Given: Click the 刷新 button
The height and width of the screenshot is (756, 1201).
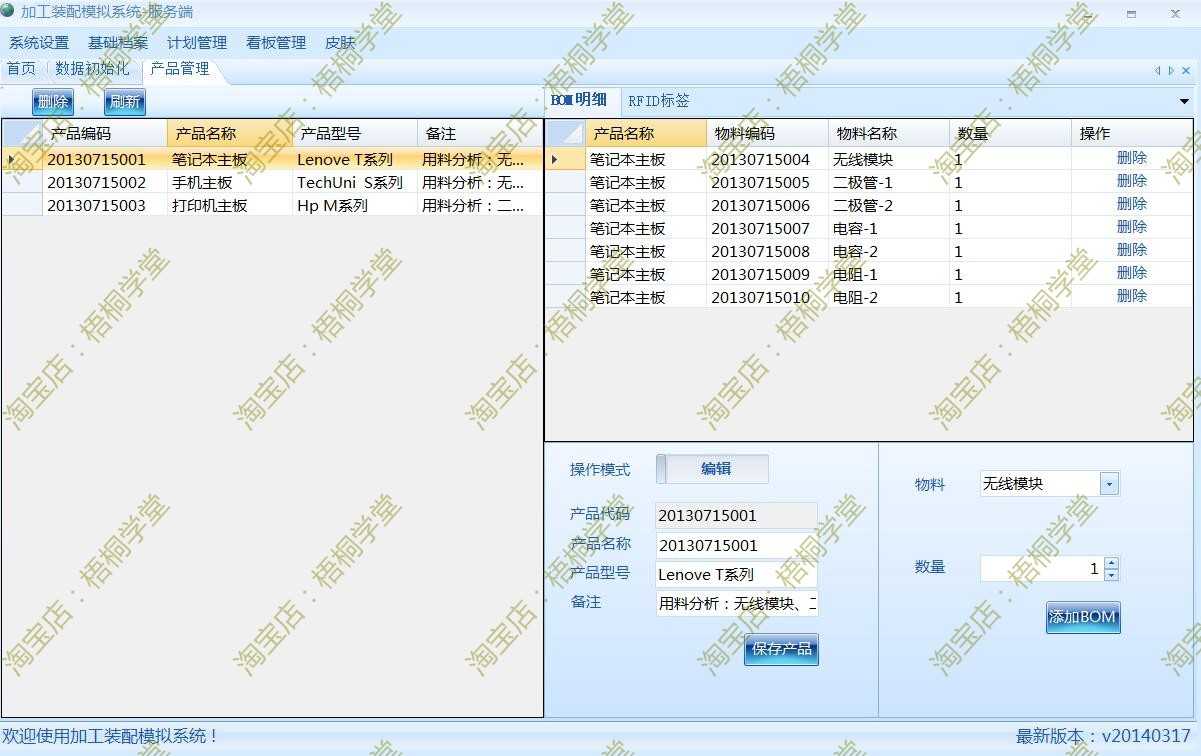Looking at the screenshot, I should coord(125,102).
